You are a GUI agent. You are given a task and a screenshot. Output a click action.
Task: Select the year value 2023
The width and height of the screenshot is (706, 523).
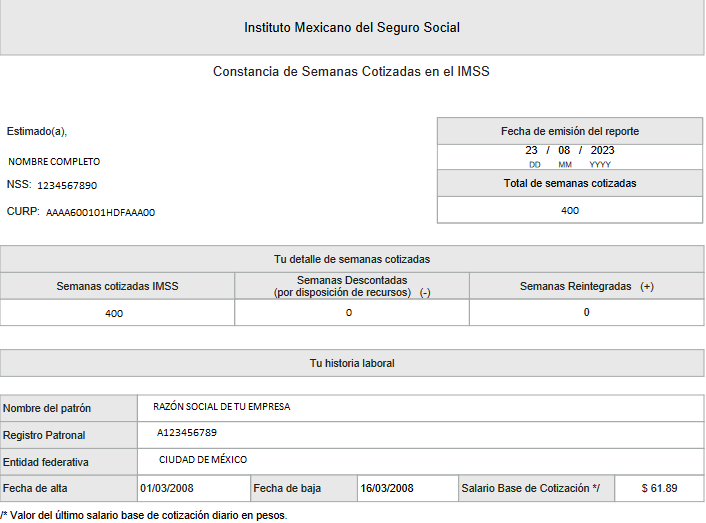tap(602, 150)
